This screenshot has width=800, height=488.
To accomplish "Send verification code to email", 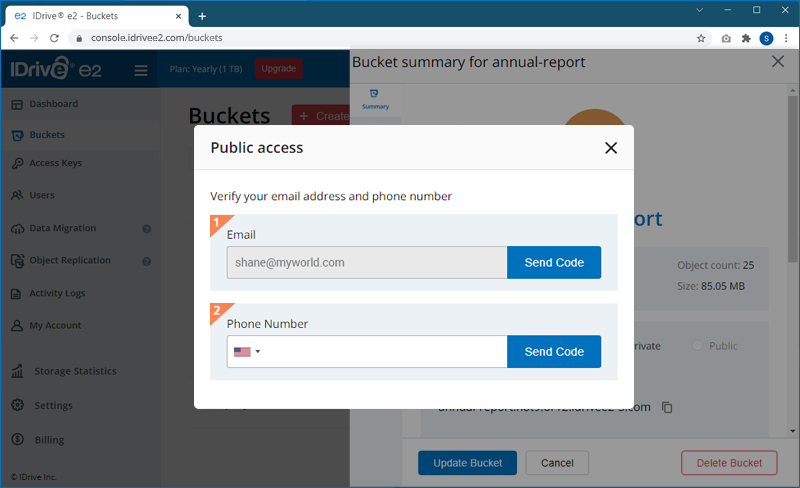I will click(554, 262).
